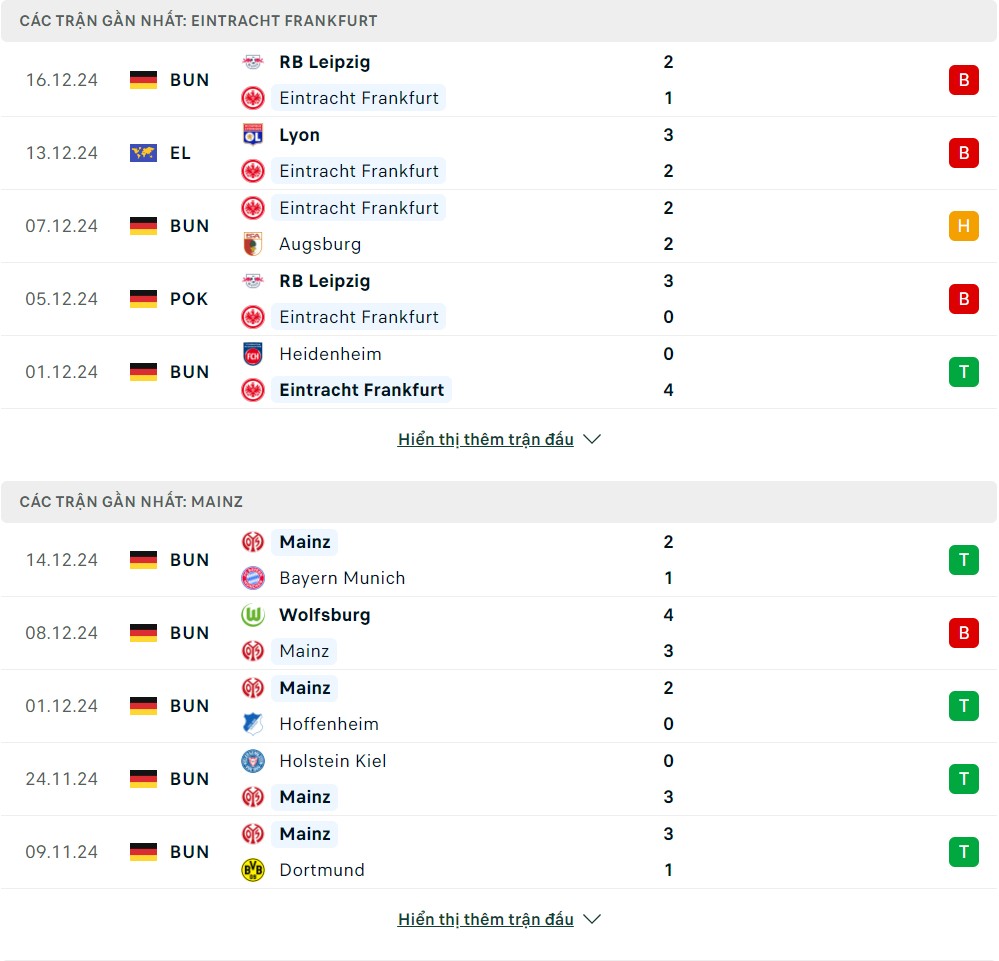
Task: Click the Bayern Munich logo
Action: tap(253, 578)
